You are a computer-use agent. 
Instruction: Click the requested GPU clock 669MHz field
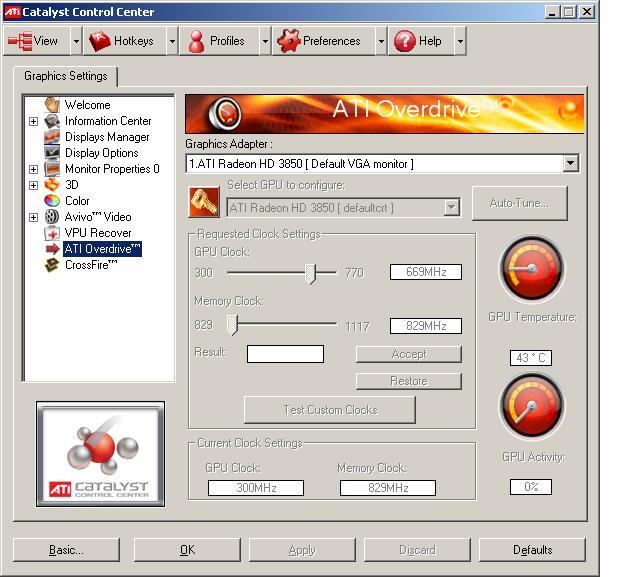(x=426, y=272)
